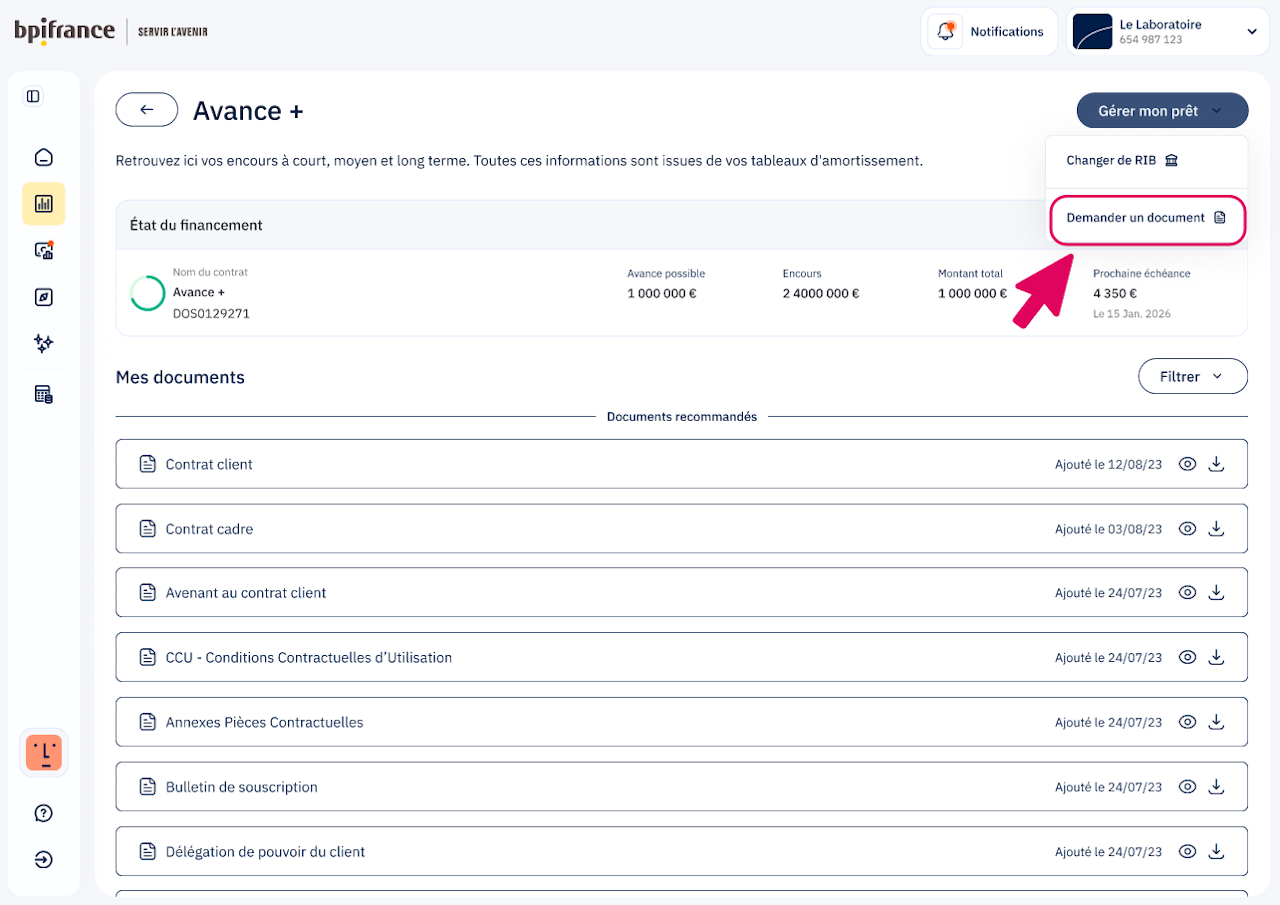Open the Avenant au contrat client row

point(682,593)
